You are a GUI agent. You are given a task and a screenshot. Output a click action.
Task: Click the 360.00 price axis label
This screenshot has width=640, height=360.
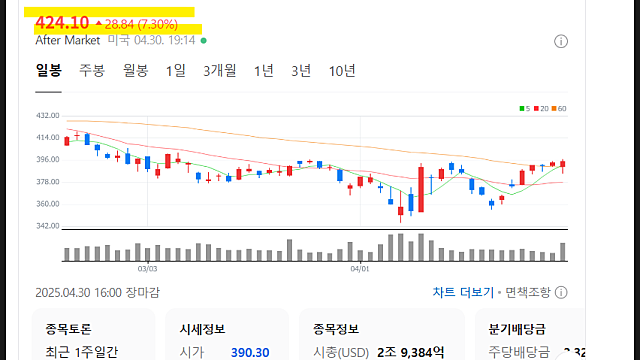(48, 204)
